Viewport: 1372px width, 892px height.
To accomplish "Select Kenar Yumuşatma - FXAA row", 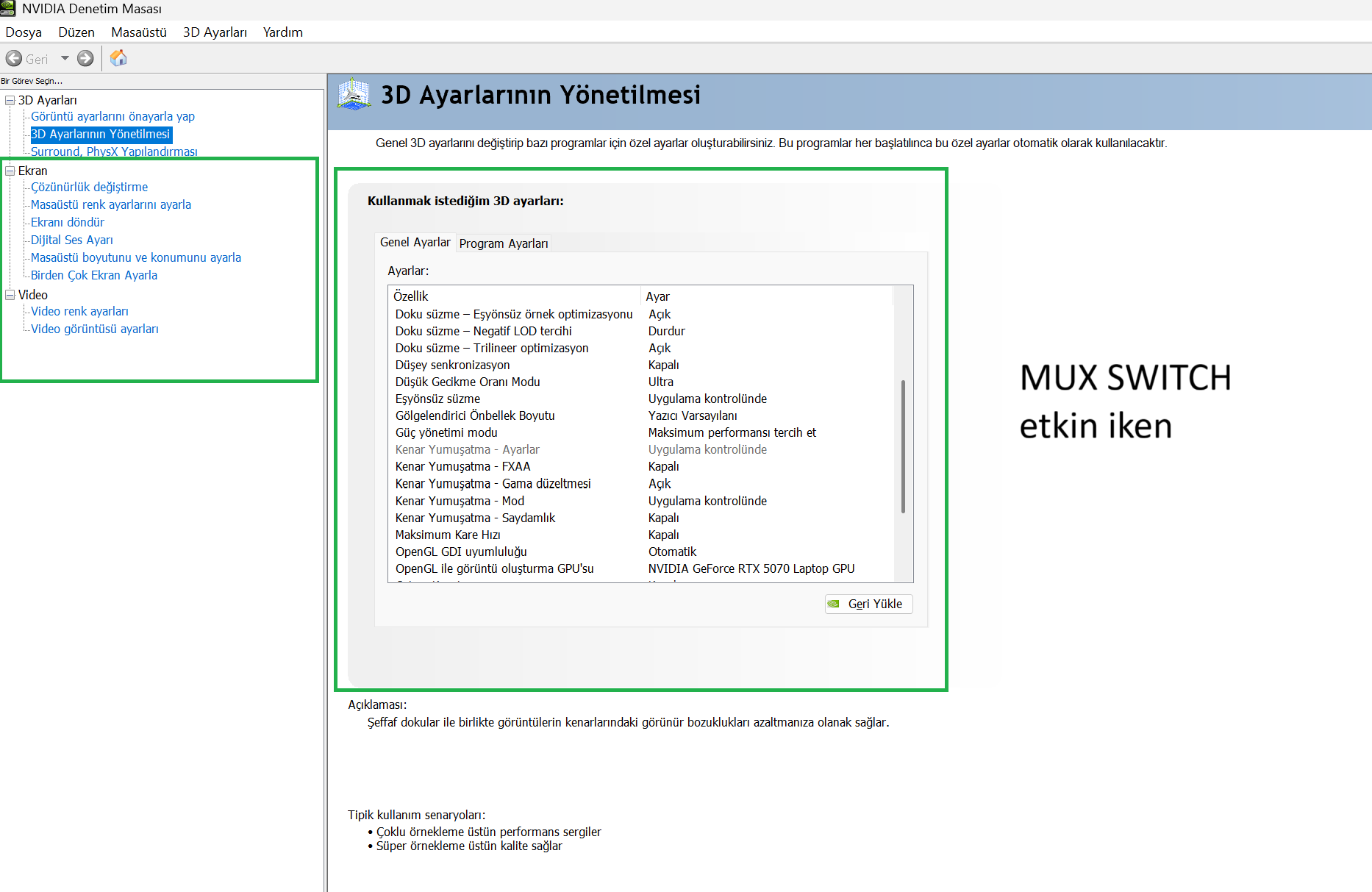I will (641, 466).
